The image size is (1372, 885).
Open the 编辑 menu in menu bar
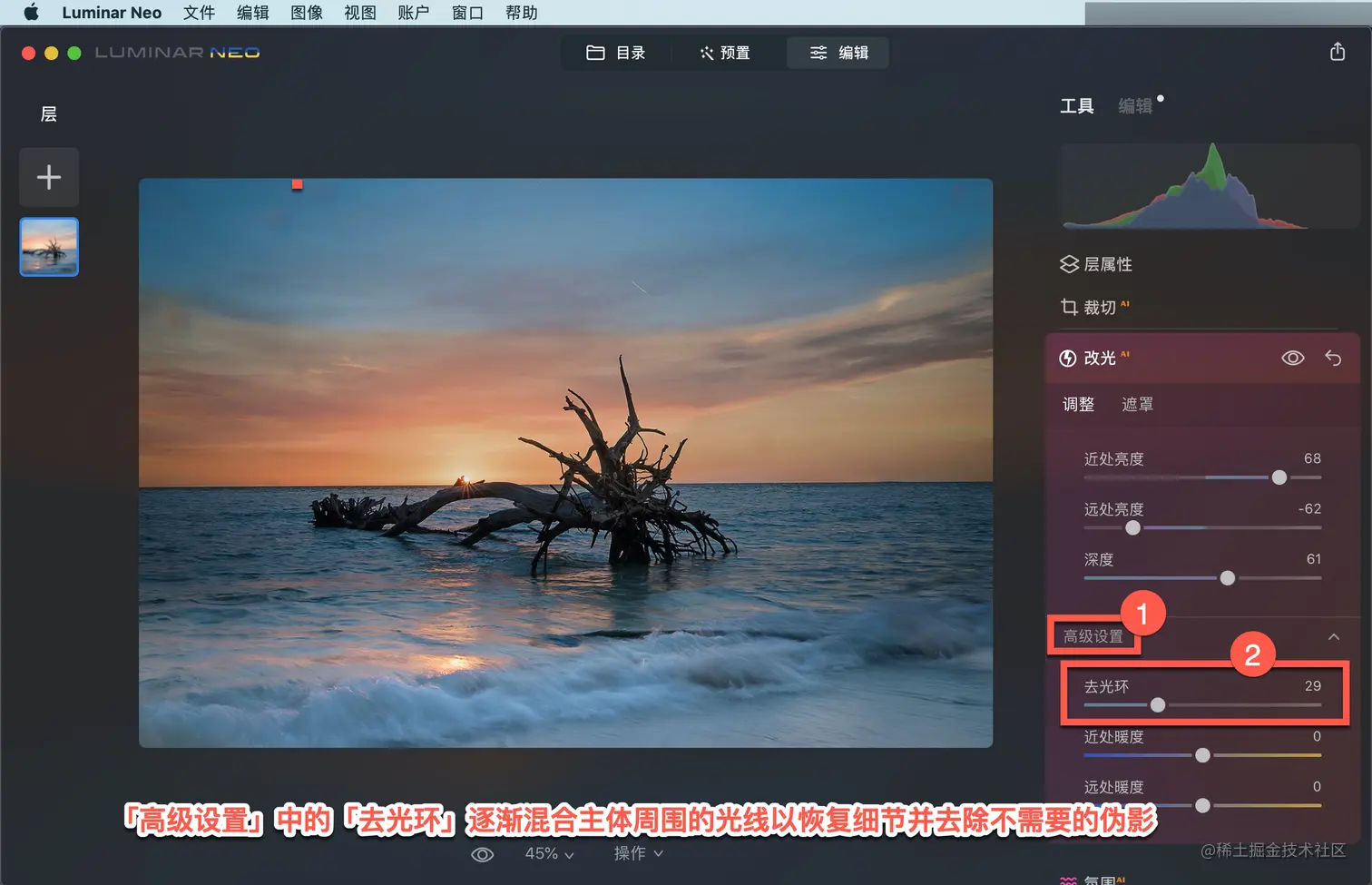[x=253, y=13]
